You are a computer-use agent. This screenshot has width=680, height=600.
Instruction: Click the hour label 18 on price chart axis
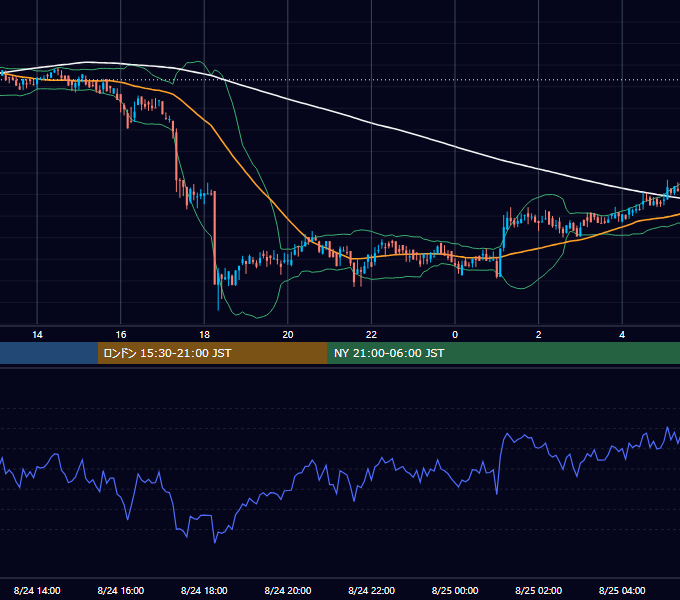[204, 335]
